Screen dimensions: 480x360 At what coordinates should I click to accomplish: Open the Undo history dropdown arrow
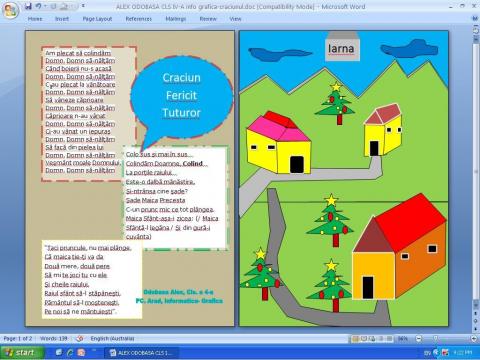pos(44,6)
